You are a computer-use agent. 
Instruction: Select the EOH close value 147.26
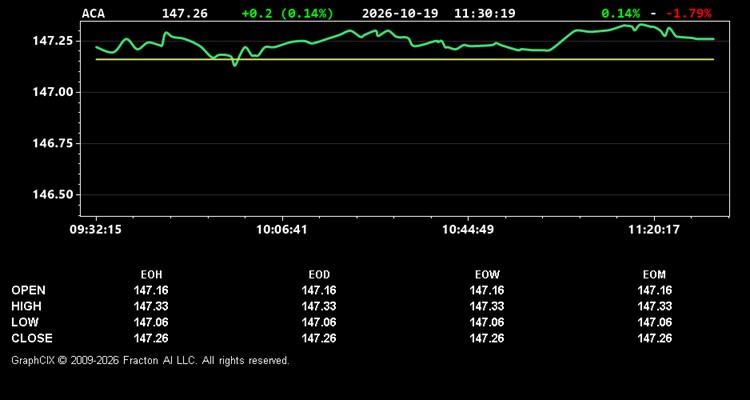click(x=151, y=338)
